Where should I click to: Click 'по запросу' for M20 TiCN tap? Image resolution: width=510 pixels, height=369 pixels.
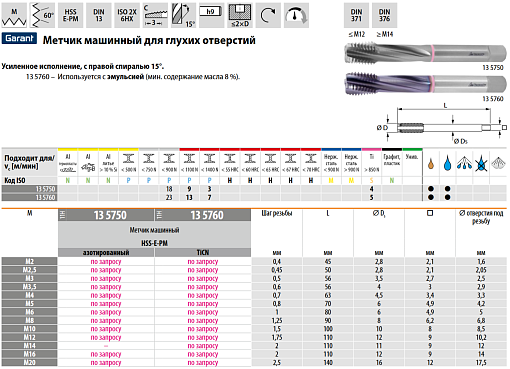[203, 363]
